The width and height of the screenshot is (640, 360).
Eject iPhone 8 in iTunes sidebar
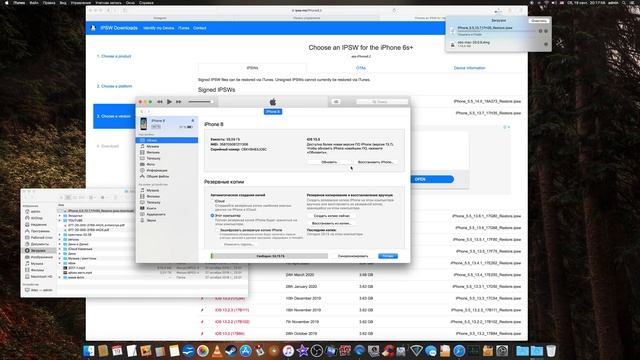(193, 120)
